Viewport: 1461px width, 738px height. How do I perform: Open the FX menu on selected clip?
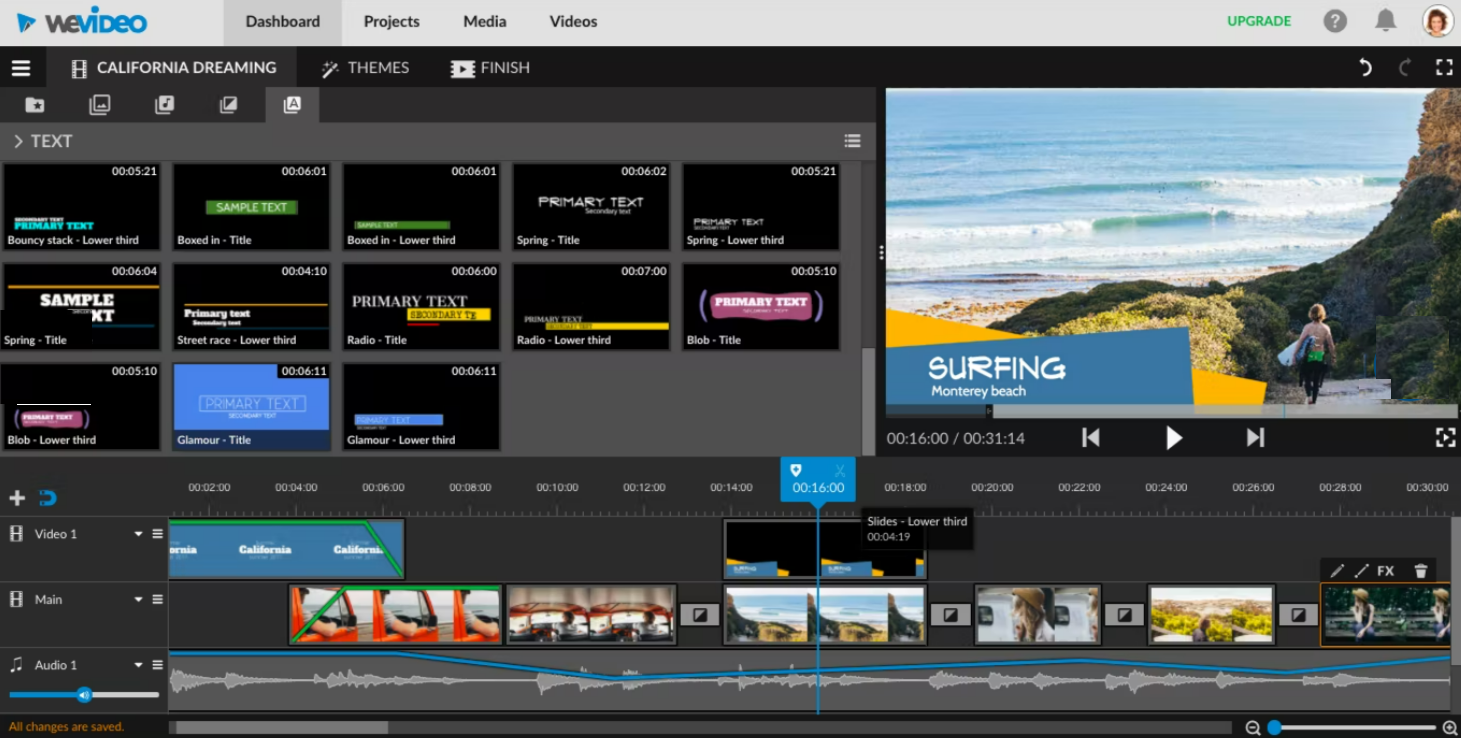[1386, 571]
